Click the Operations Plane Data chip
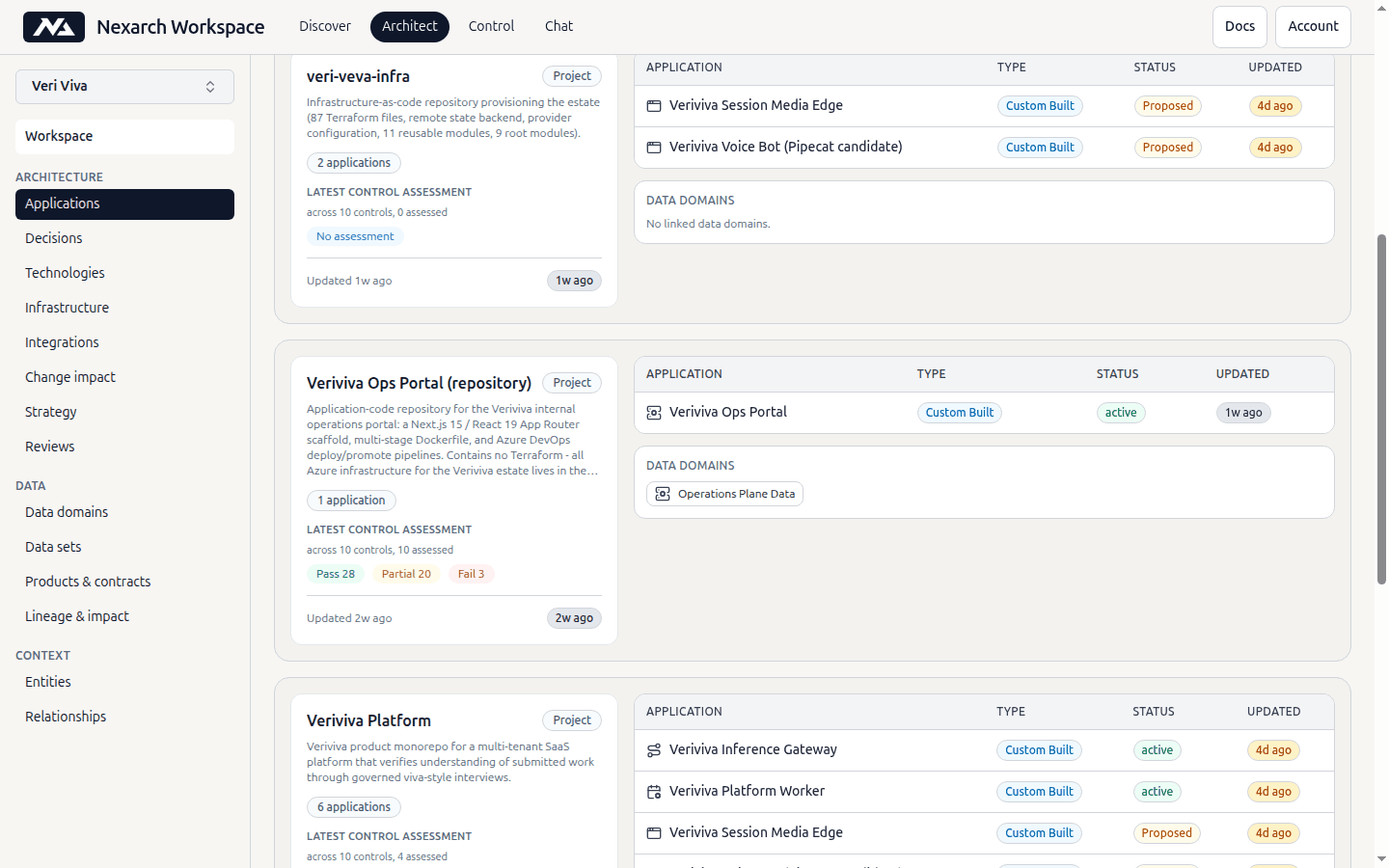The height and width of the screenshot is (868, 1389). (x=724, y=495)
